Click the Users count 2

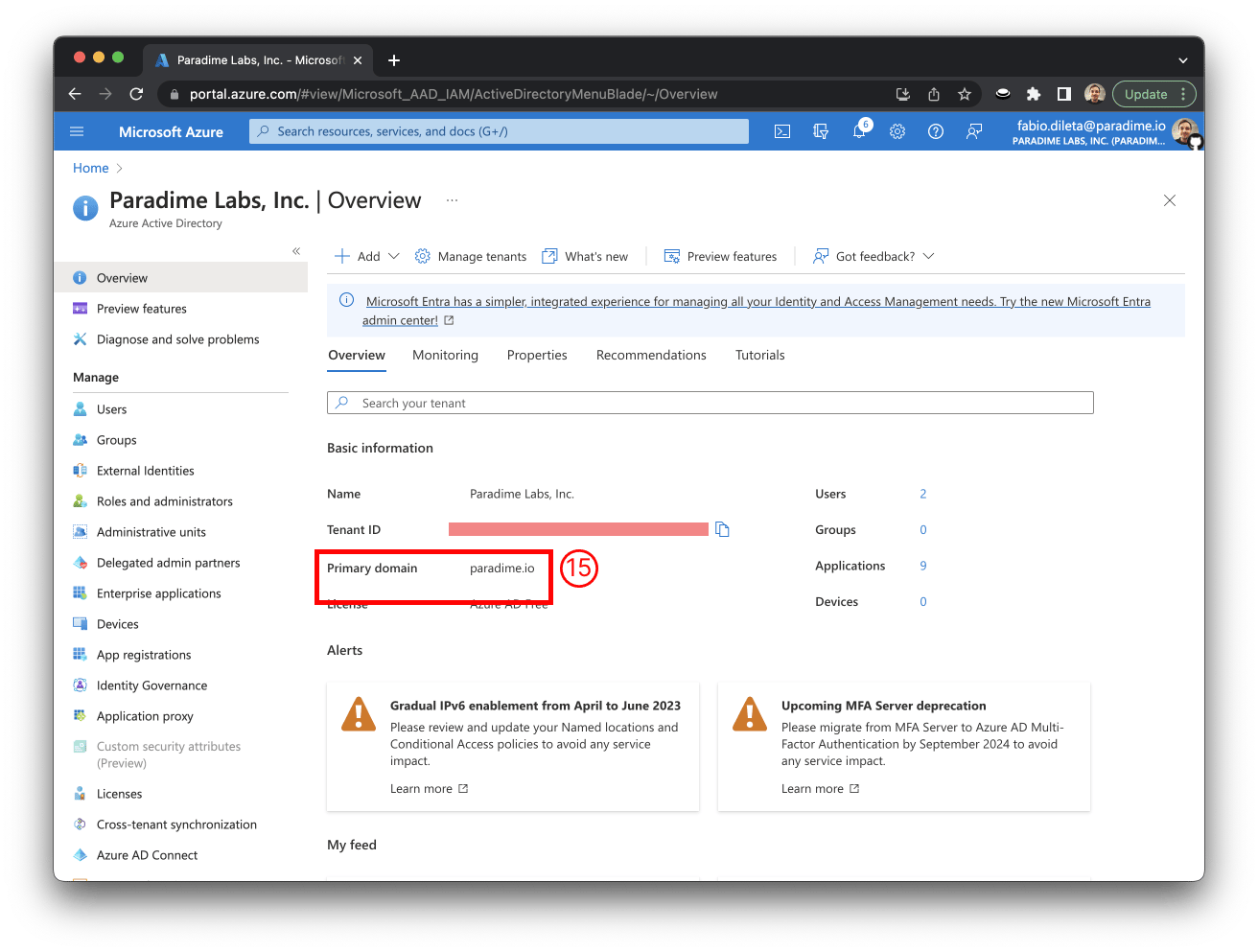(x=923, y=494)
